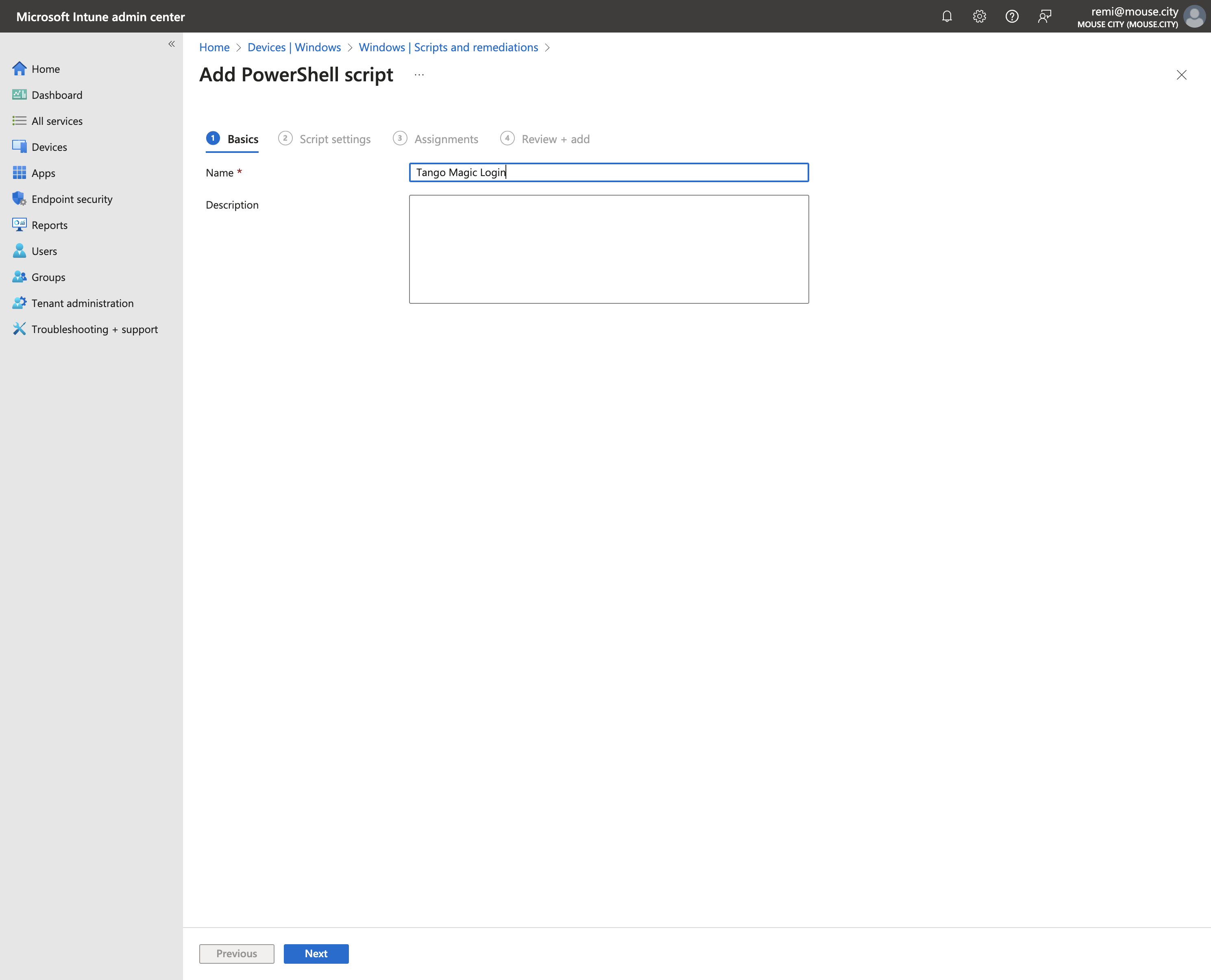Go to the Assignments step
This screenshot has width=1211, height=980.
pyautogui.click(x=435, y=139)
